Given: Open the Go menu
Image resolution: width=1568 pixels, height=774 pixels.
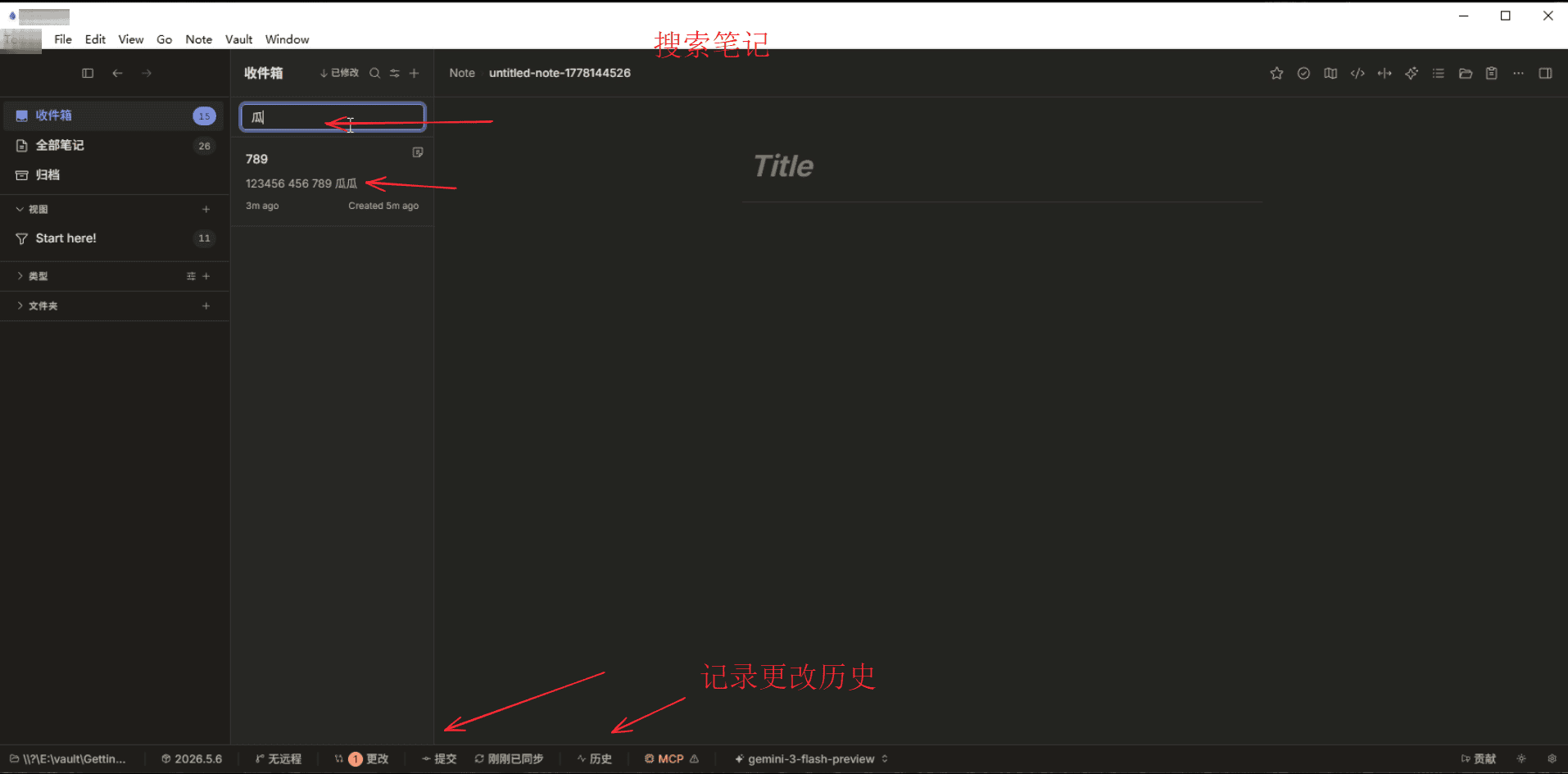Looking at the screenshot, I should coord(165,39).
